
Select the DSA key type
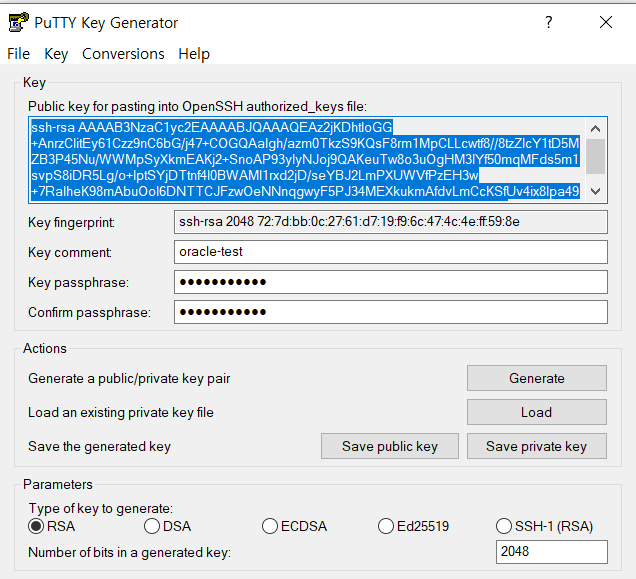[168, 526]
